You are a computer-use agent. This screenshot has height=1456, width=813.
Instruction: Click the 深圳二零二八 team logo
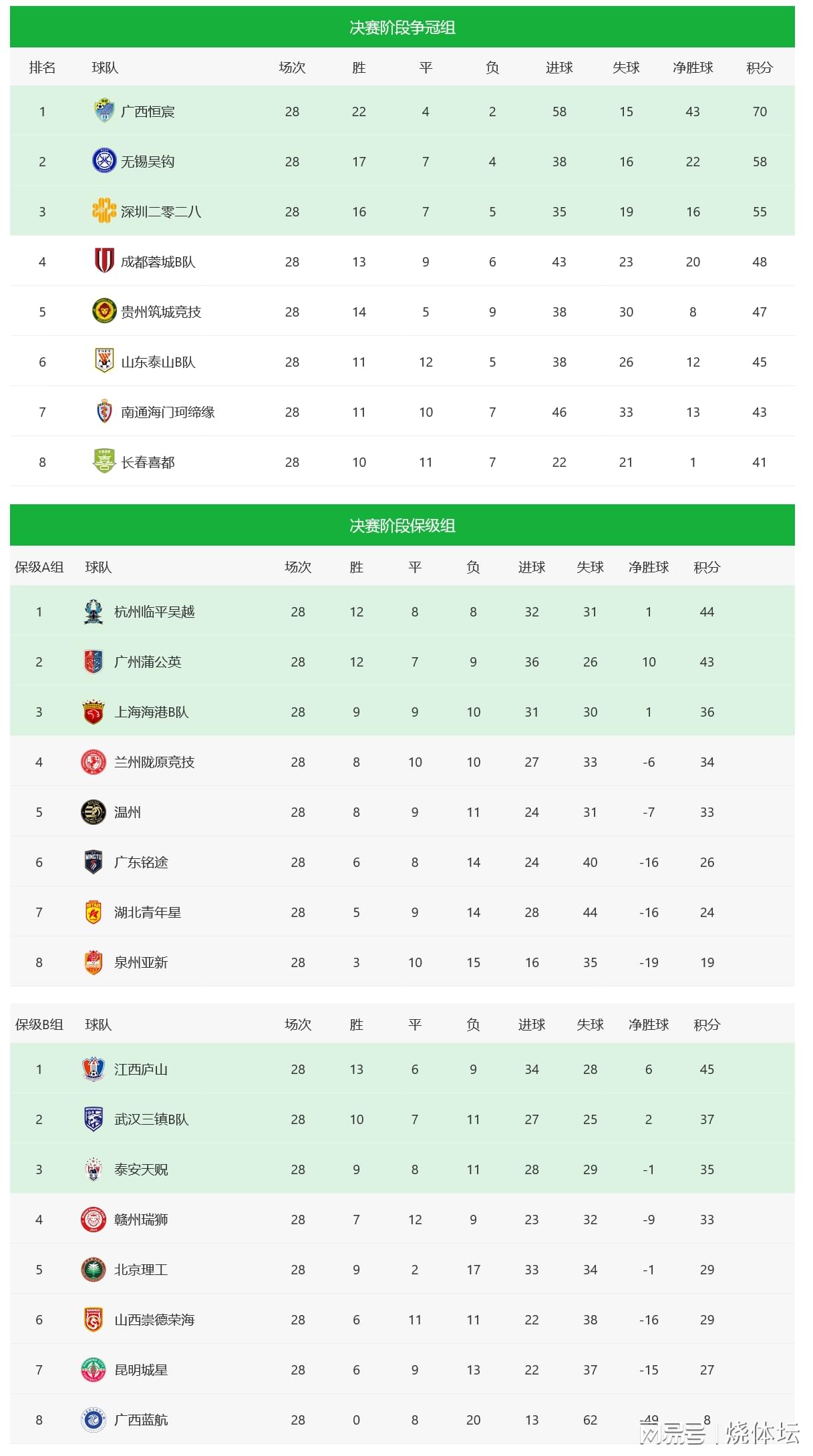104,211
